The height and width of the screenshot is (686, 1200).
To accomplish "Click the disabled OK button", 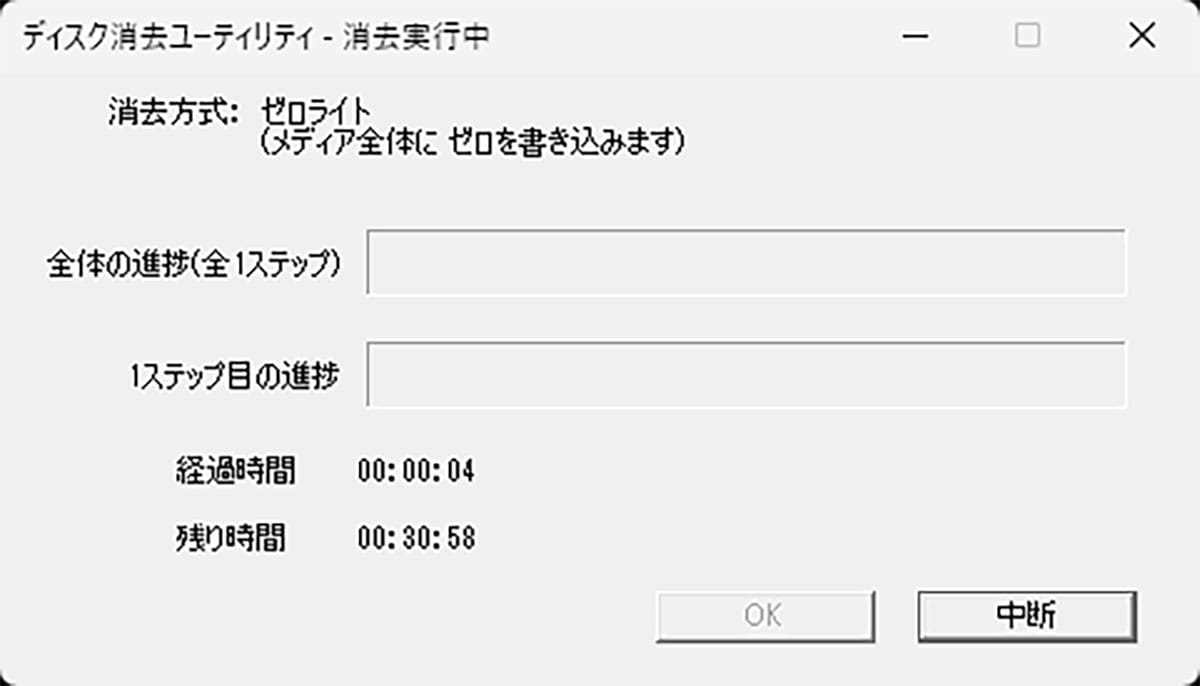I will pyautogui.click(x=765, y=616).
